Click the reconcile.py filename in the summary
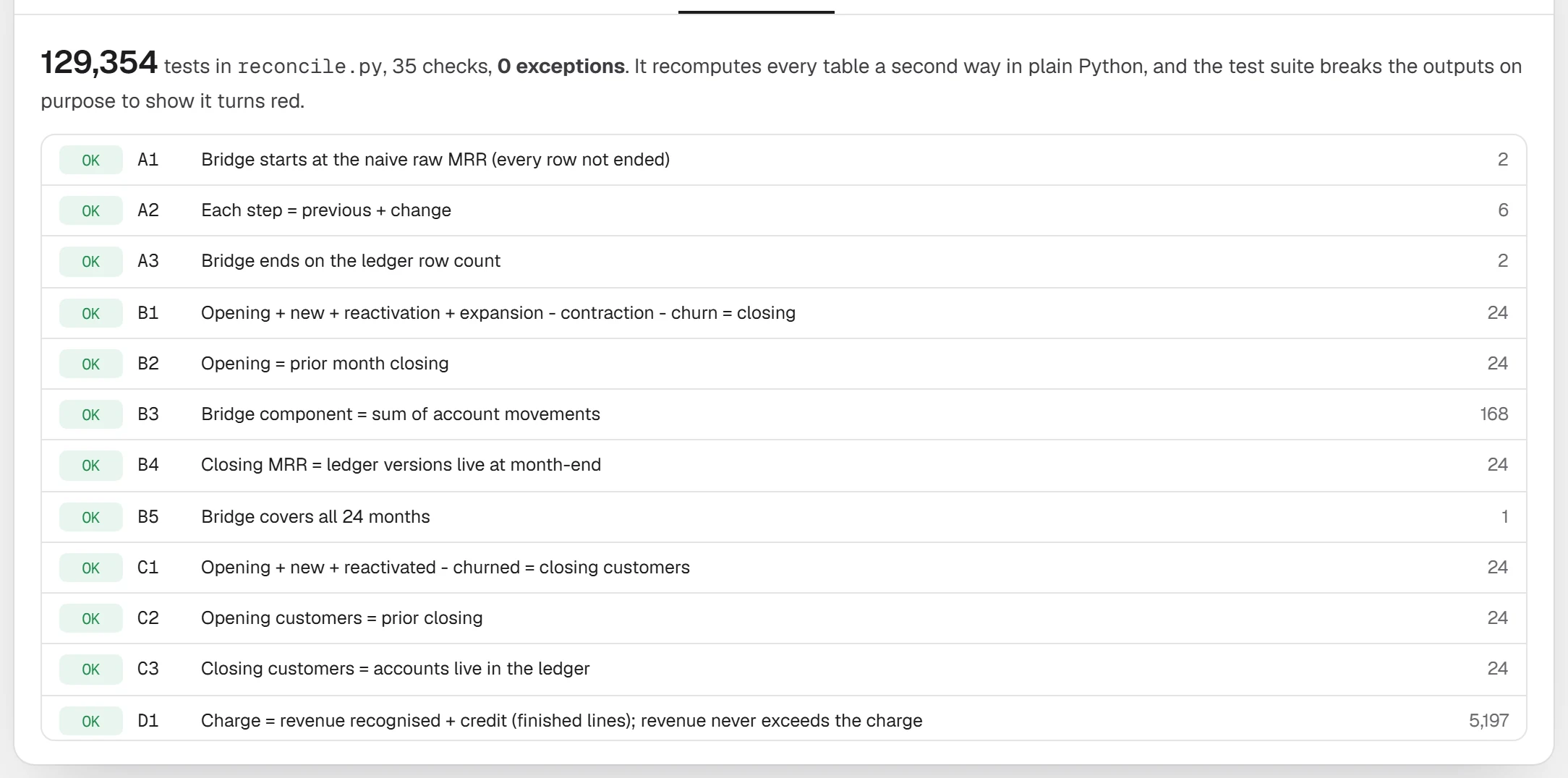This screenshot has width=1568, height=778. (x=310, y=67)
